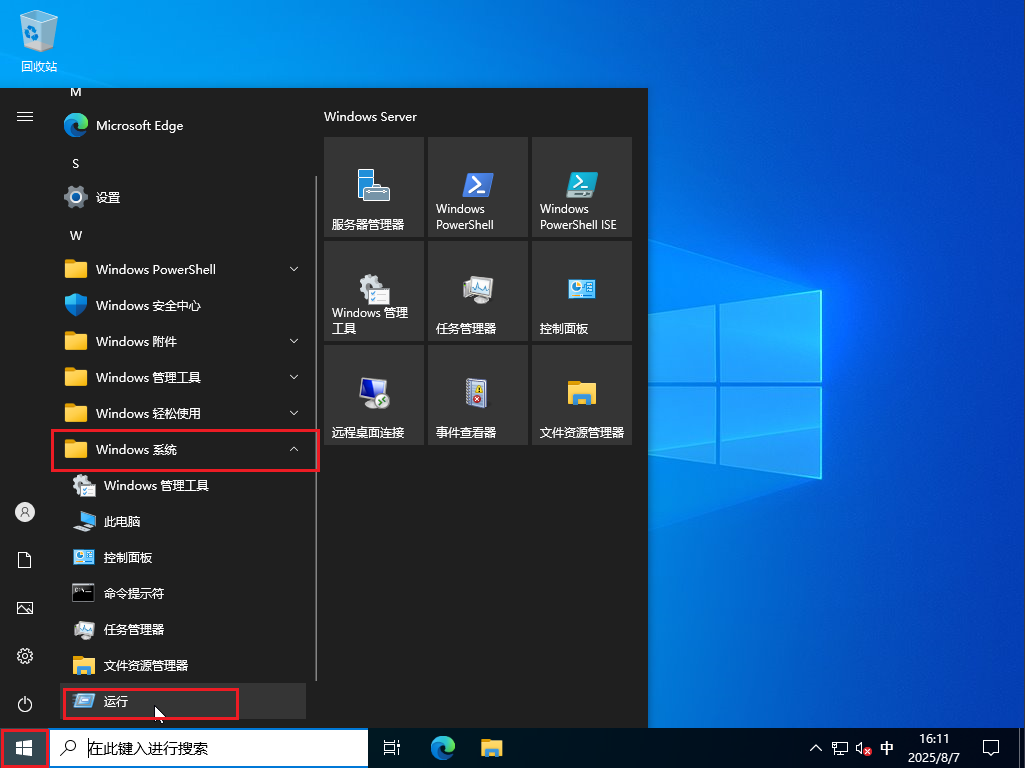Image resolution: width=1025 pixels, height=768 pixels.
Task: Open the 控制面板 tile
Action: (582, 291)
